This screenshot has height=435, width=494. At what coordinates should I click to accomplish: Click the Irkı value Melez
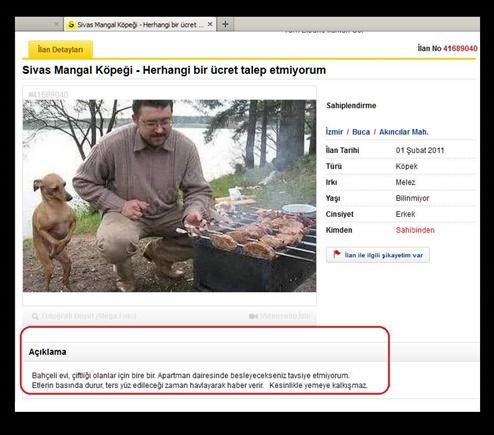(405, 182)
